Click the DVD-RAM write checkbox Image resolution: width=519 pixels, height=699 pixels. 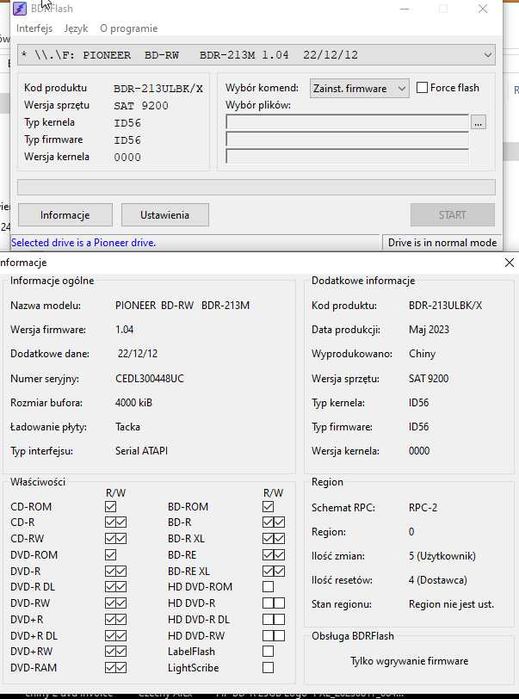click(121, 667)
